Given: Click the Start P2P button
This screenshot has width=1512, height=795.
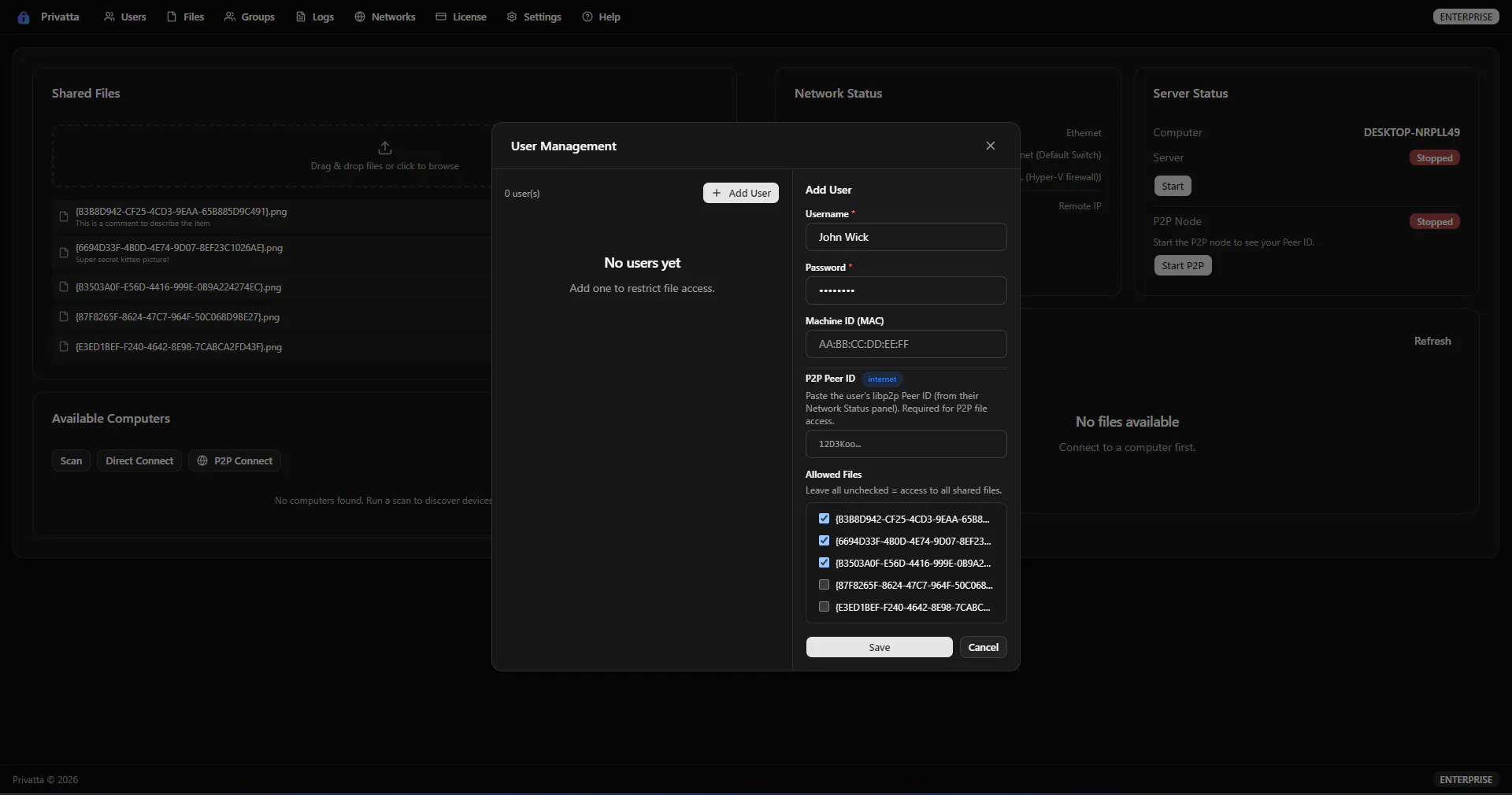Looking at the screenshot, I should point(1183,265).
